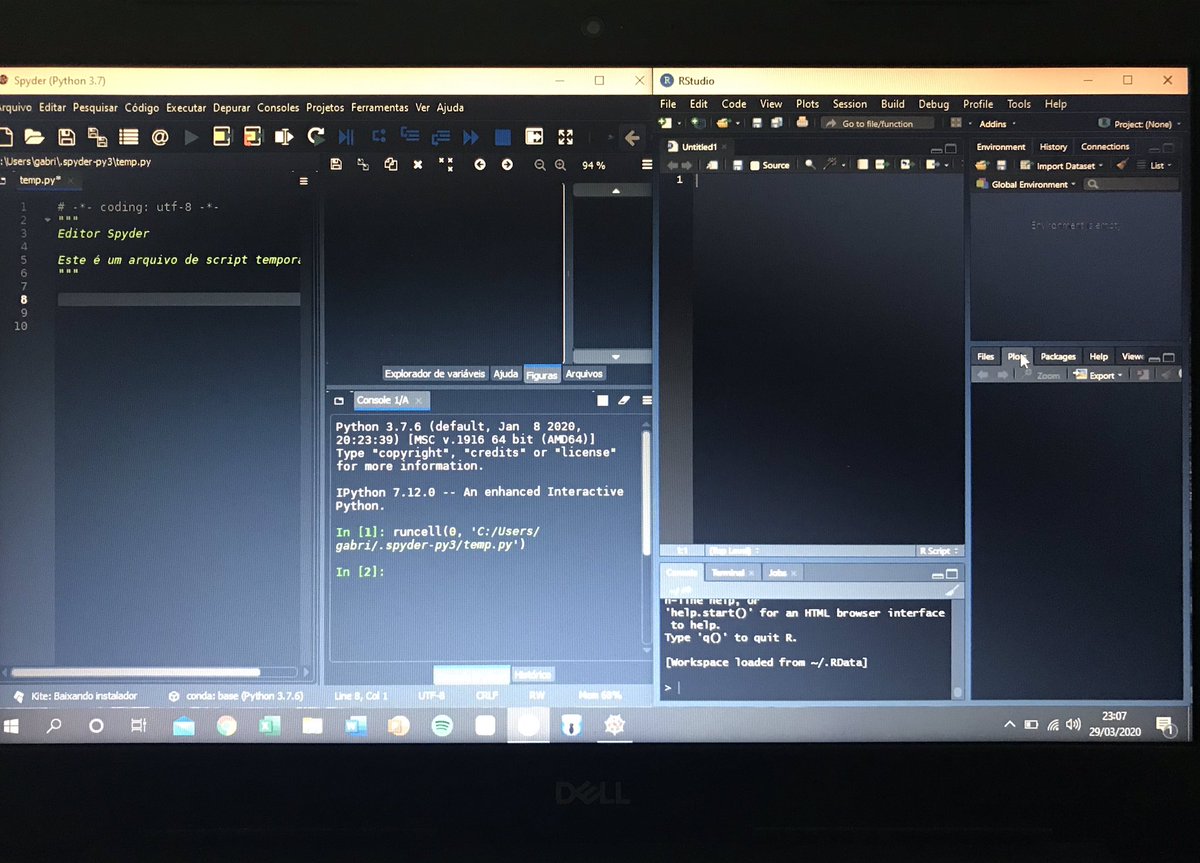Expand Export dropdown in RStudio Plots pane
The width and height of the screenshot is (1200, 863).
pyautogui.click(x=1097, y=375)
